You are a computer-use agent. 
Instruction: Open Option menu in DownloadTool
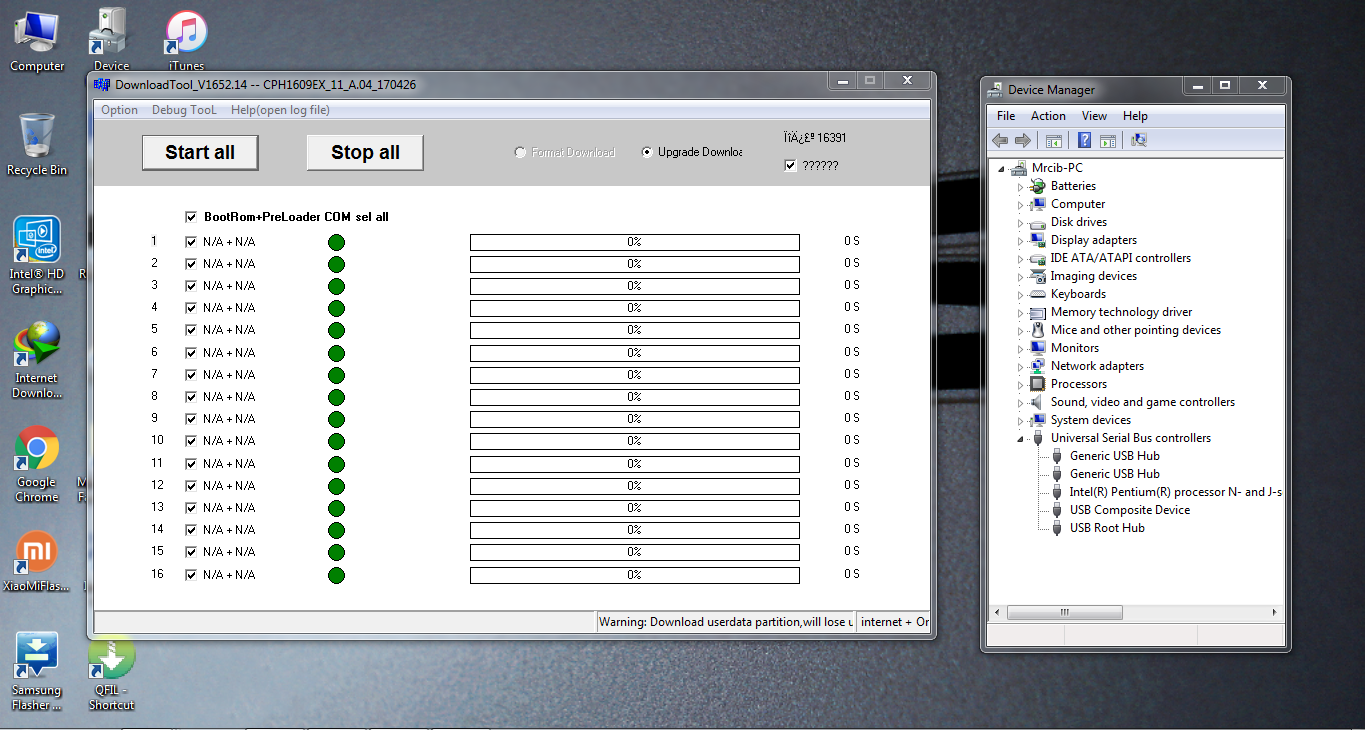[120, 110]
